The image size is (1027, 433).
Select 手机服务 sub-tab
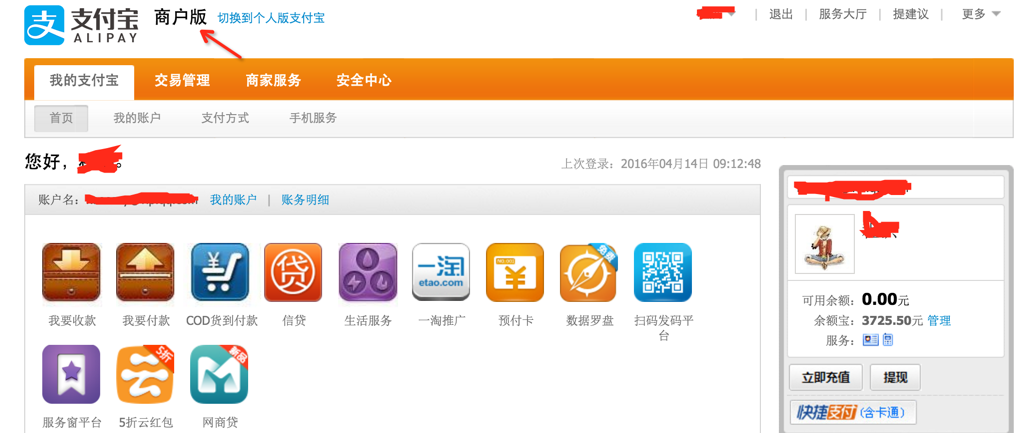click(x=313, y=119)
